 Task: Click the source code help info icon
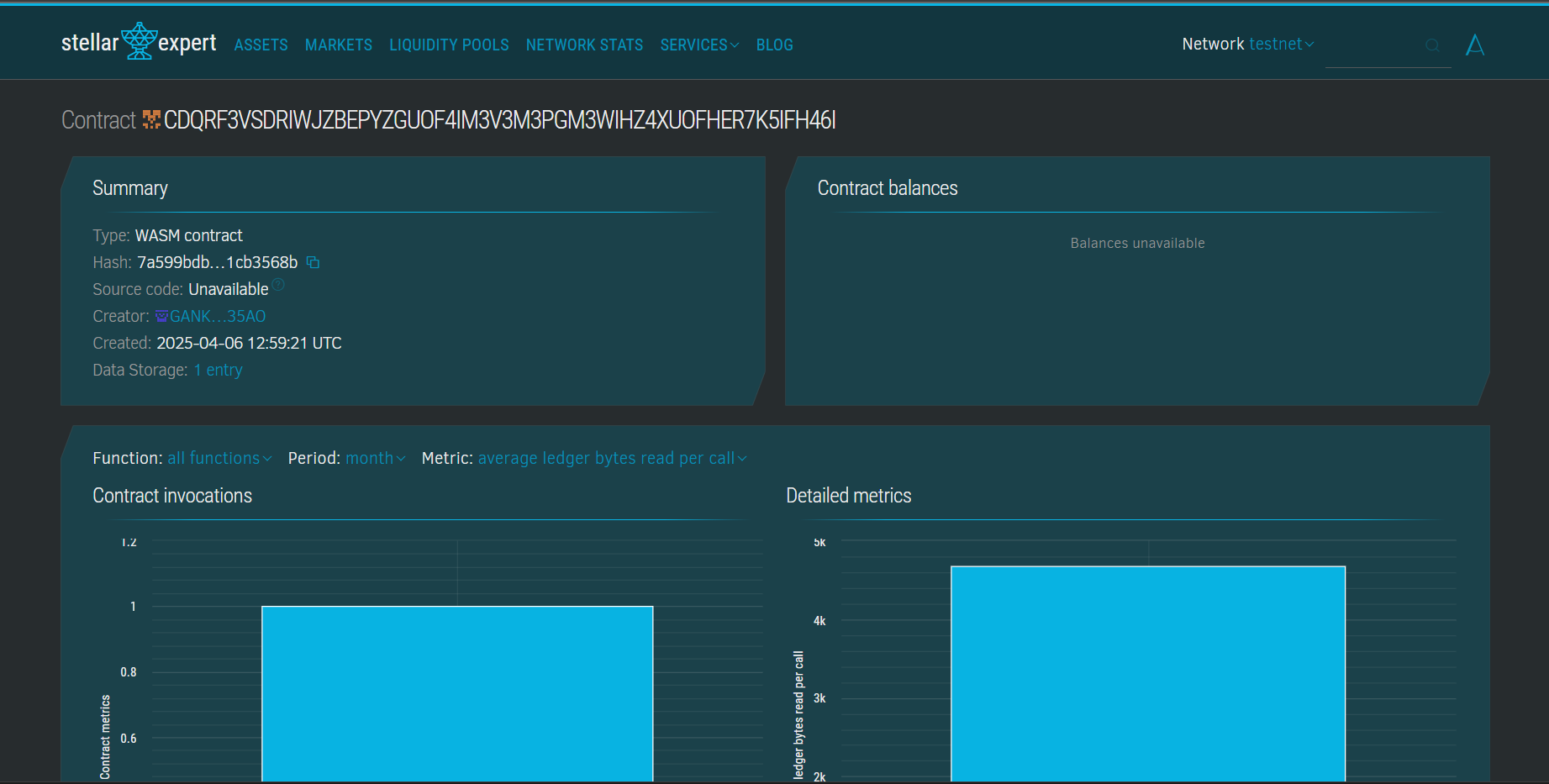(x=278, y=285)
